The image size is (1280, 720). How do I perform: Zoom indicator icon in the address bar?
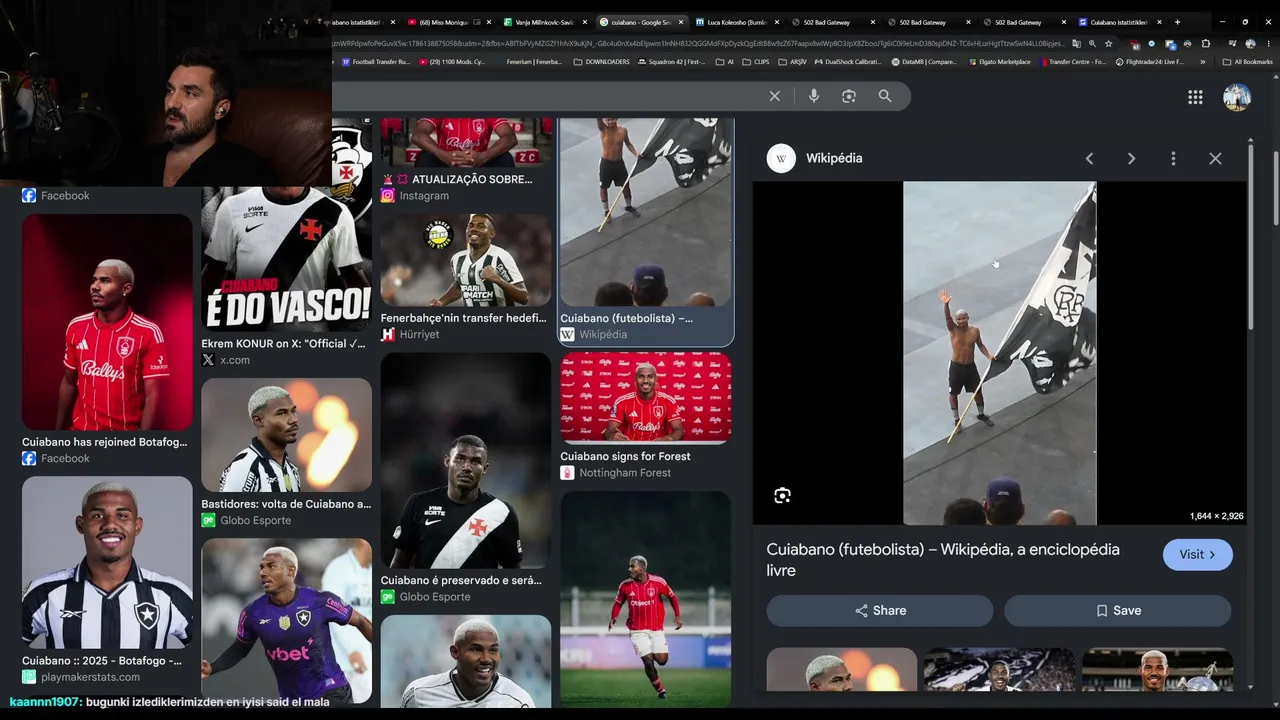pos(1092,44)
